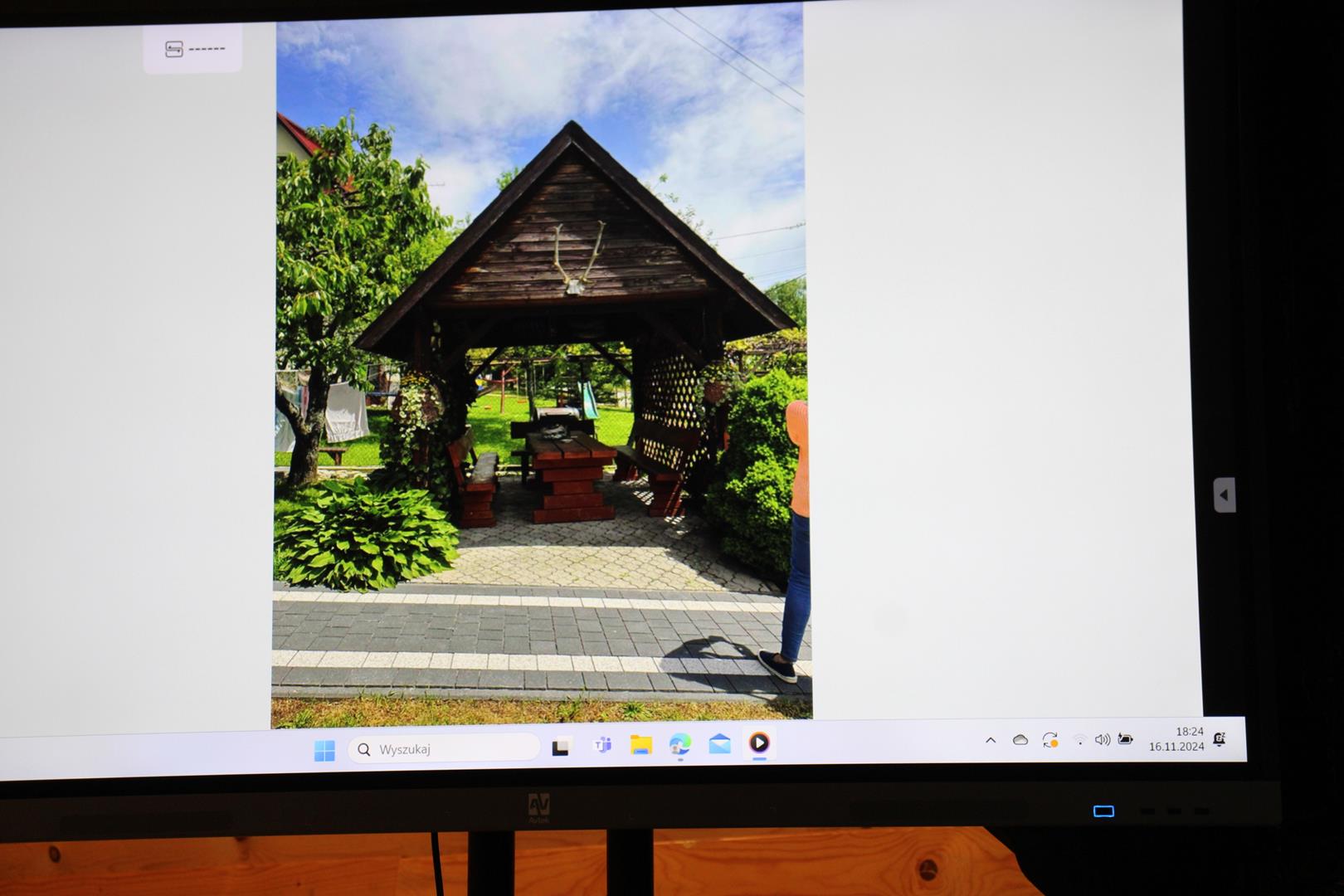Open Microsoft Edge browser

[680, 743]
